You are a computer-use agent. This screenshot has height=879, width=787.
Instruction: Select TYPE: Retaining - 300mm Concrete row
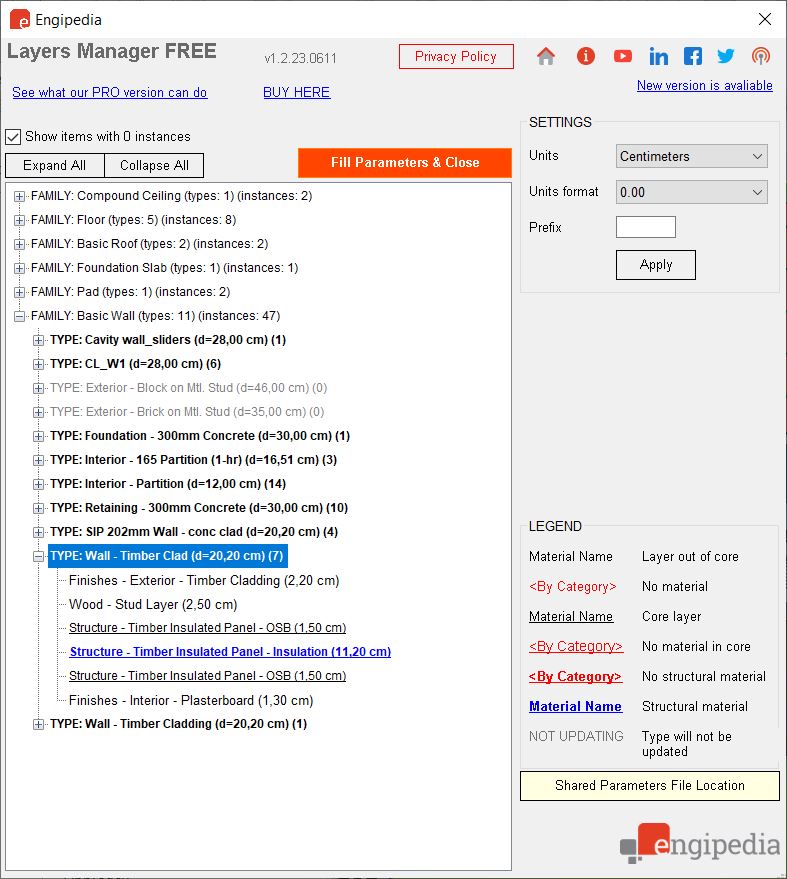(x=199, y=508)
